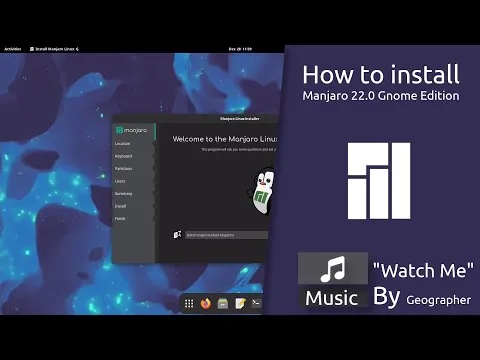
Task: Launch Firefox from the dock
Action: pos(206,303)
